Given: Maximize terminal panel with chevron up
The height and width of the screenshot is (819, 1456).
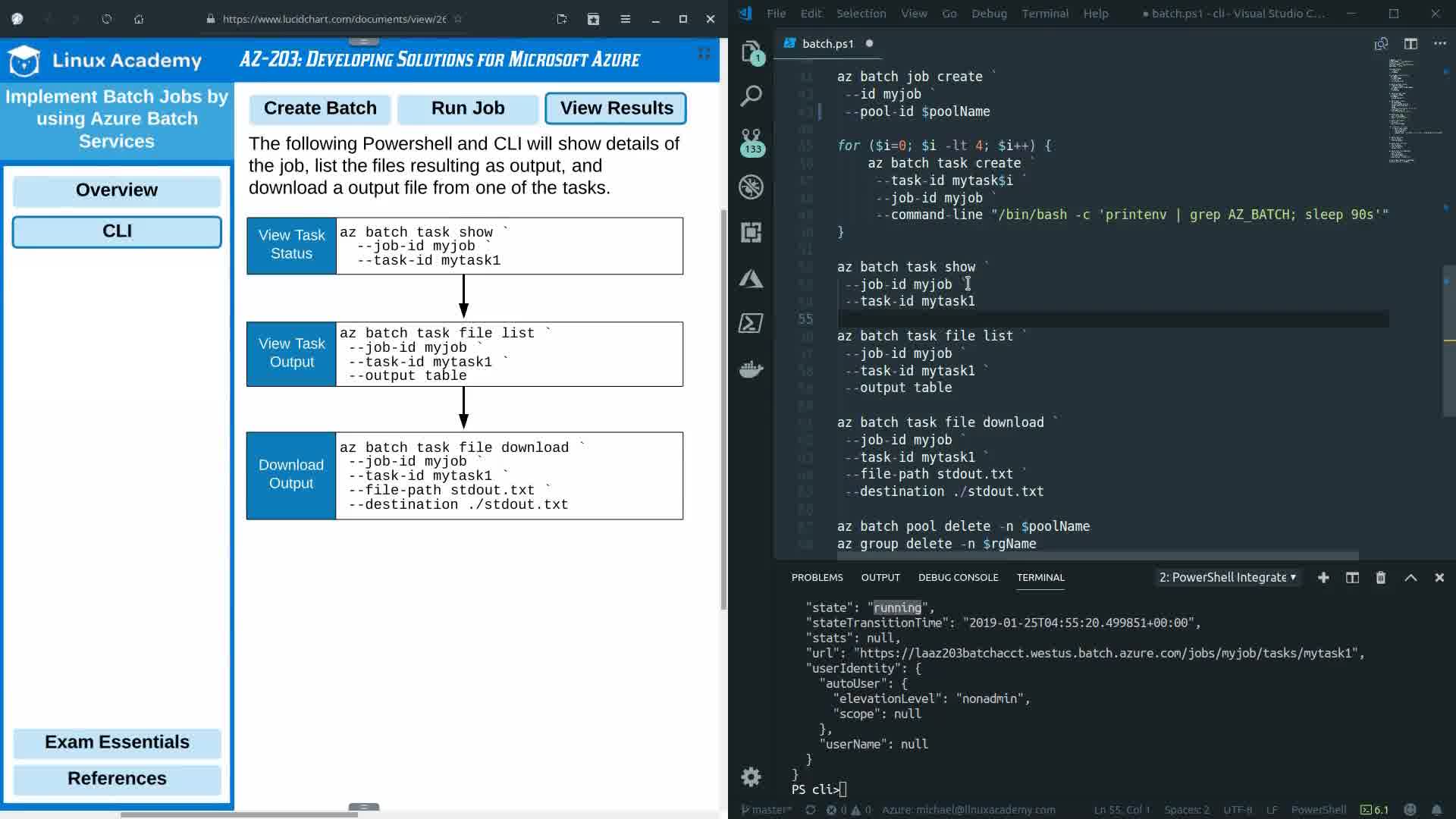Looking at the screenshot, I should (x=1410, y=578).
